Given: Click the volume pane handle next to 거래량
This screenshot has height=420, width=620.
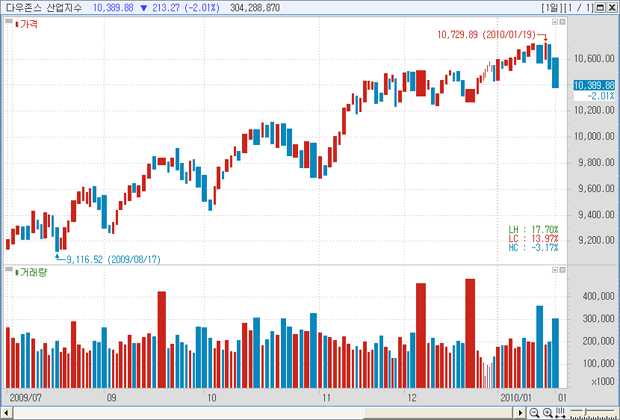Looking at the screenshot, I should point(9,272).
